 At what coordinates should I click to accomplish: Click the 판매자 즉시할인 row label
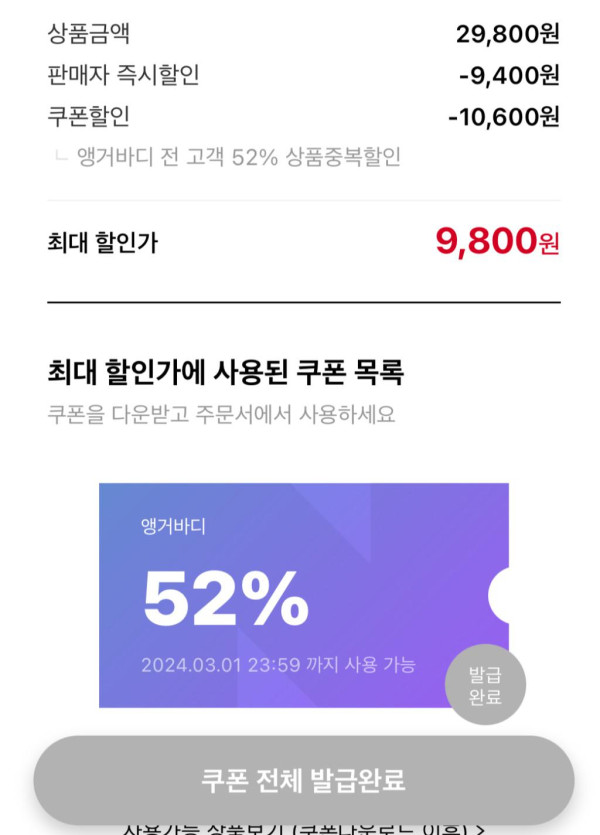123,75
